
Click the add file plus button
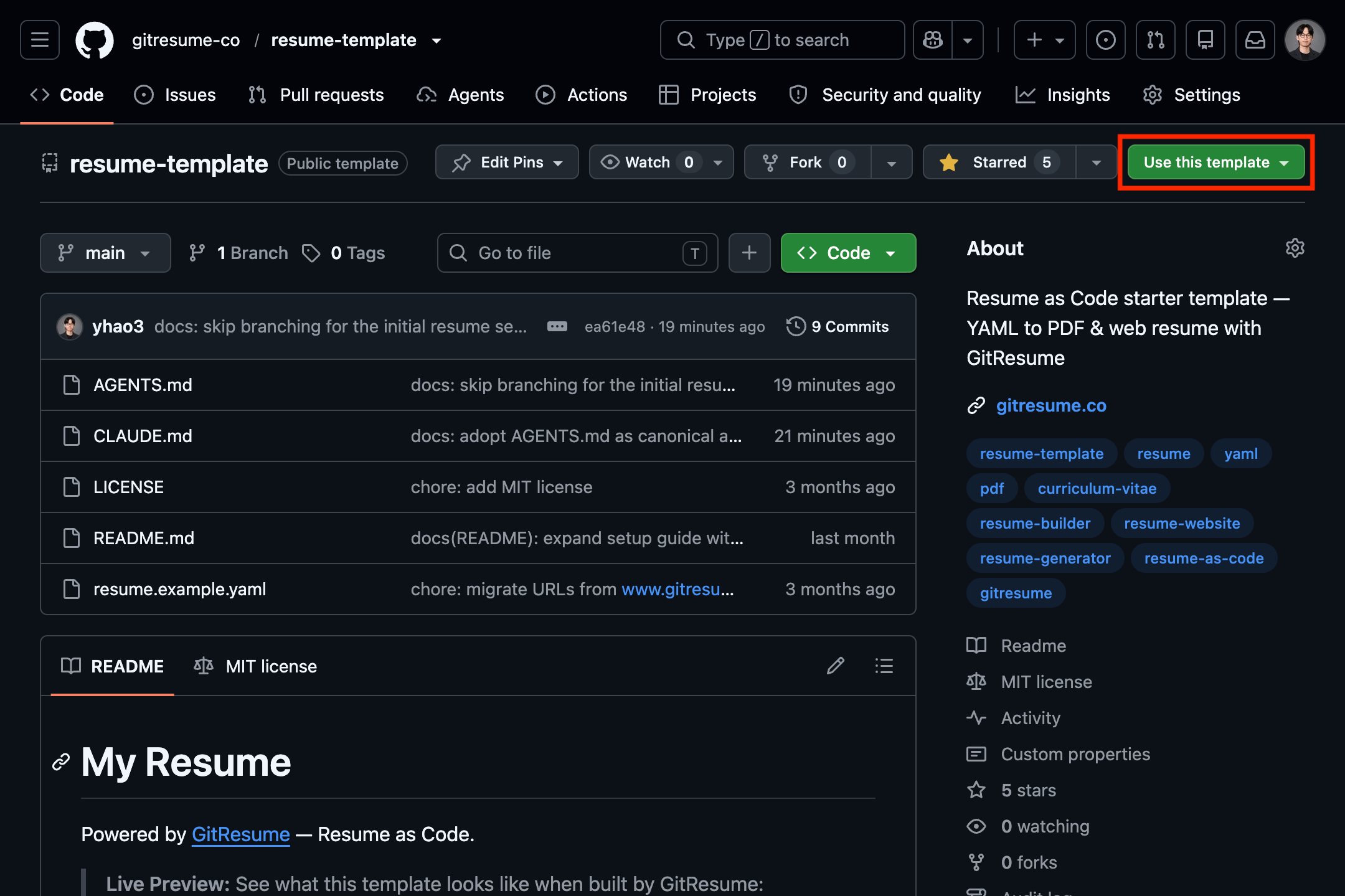coord(749,253)
